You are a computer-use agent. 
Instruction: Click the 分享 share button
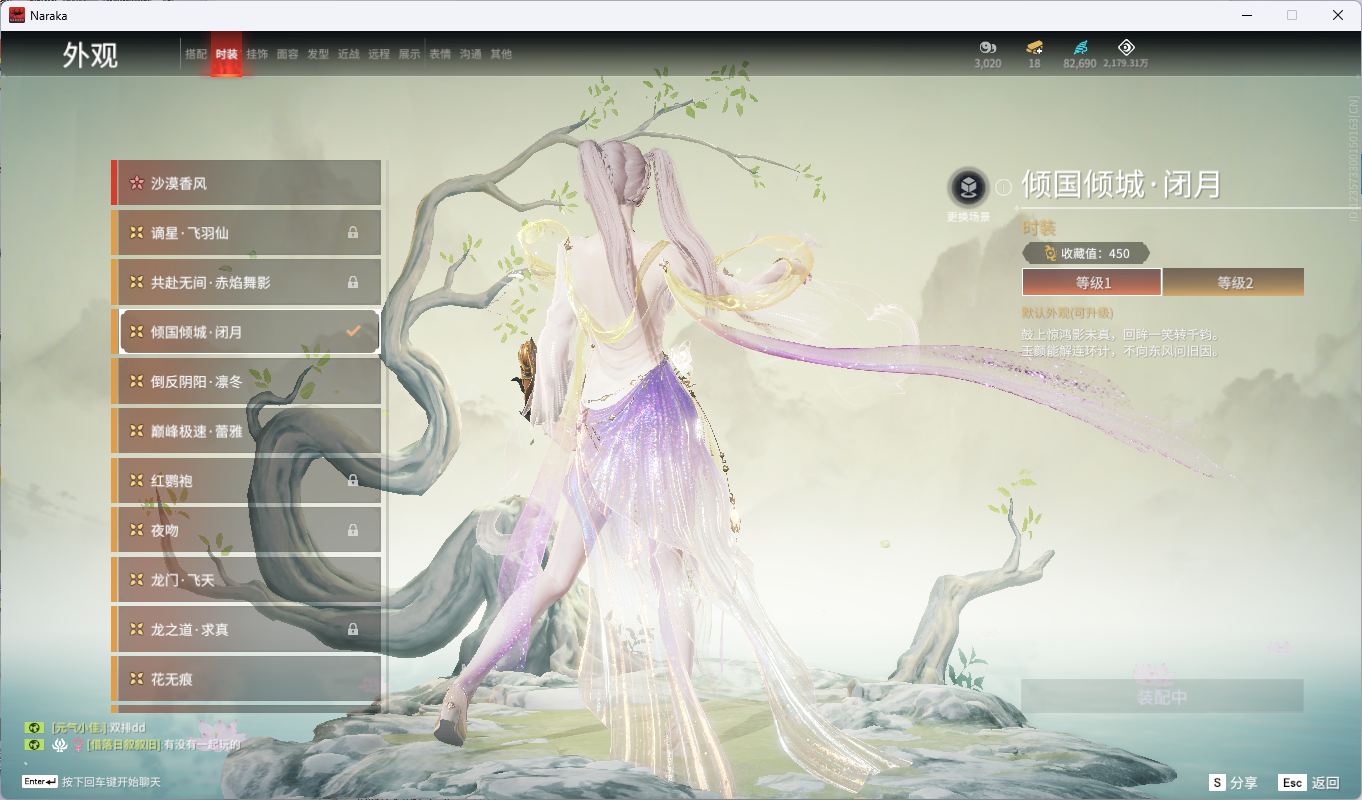(x=1233, y=782)
